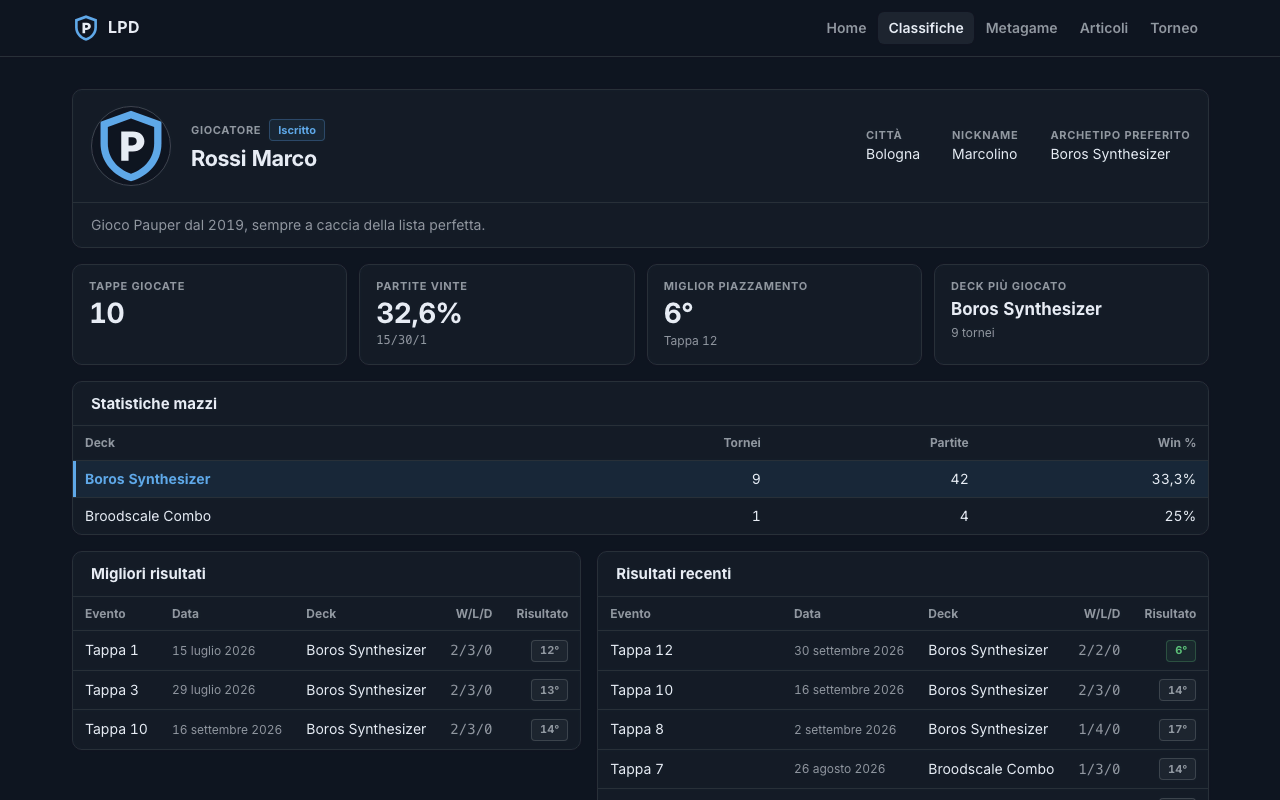Click the large player avatar shield

[131, 146]
